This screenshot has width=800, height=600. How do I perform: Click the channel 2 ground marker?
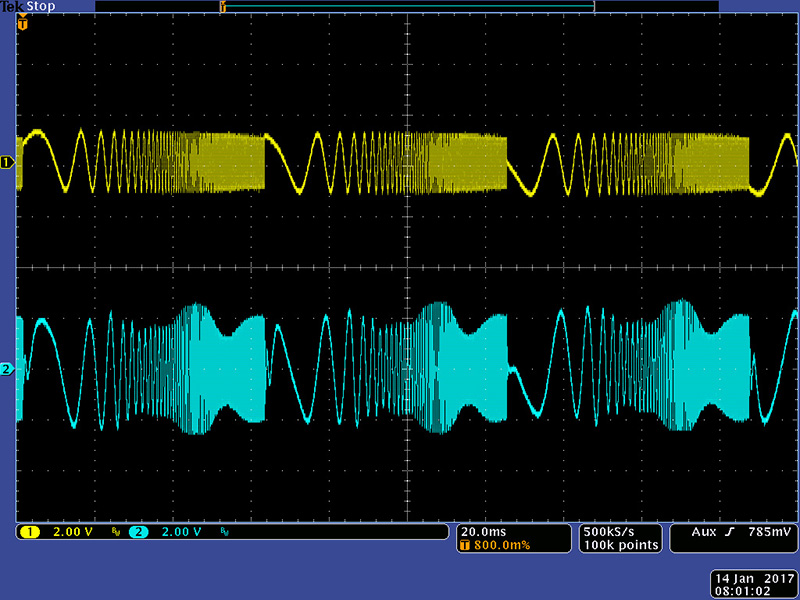[x=7, y=370]
